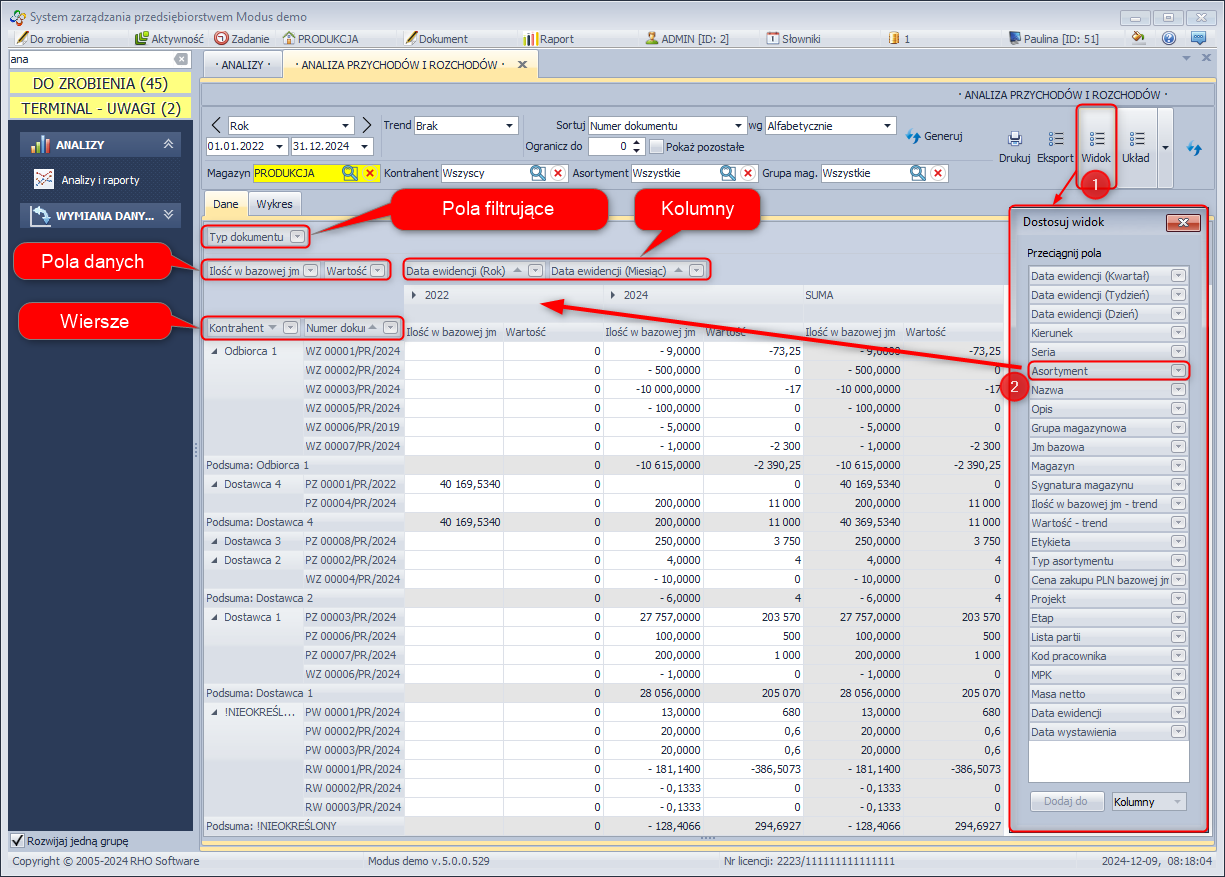The height and width of the screenshot is (877, 1225).
Task: Toggle Rozwijaj jedną grupę checkbox
Action: [17, 840]
